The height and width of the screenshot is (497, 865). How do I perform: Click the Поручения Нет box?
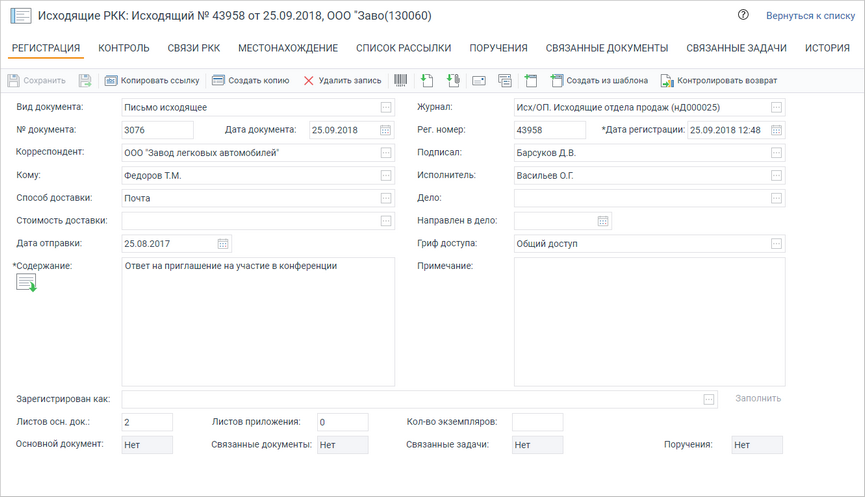pos(757,445)
